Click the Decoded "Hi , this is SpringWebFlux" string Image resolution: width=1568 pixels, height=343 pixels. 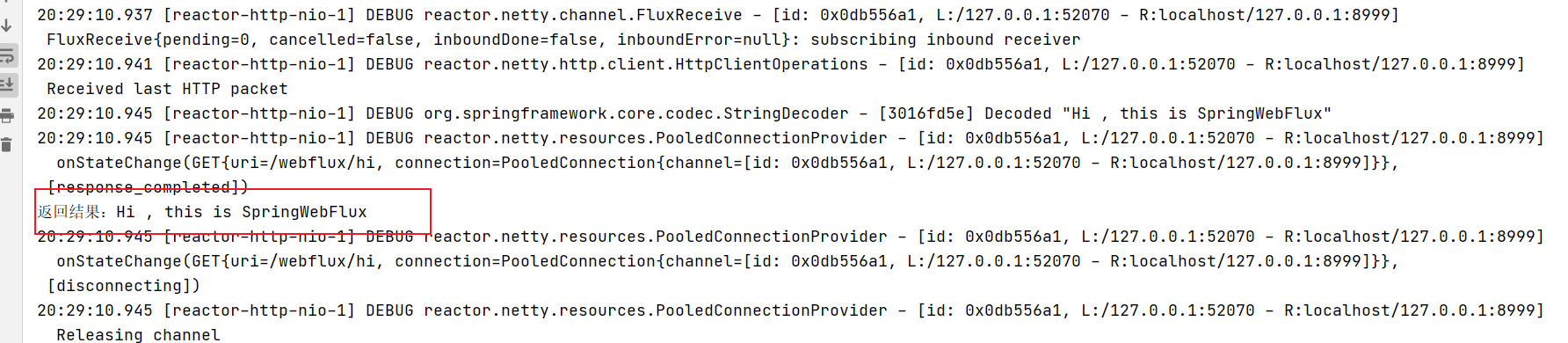point(1158,113)
